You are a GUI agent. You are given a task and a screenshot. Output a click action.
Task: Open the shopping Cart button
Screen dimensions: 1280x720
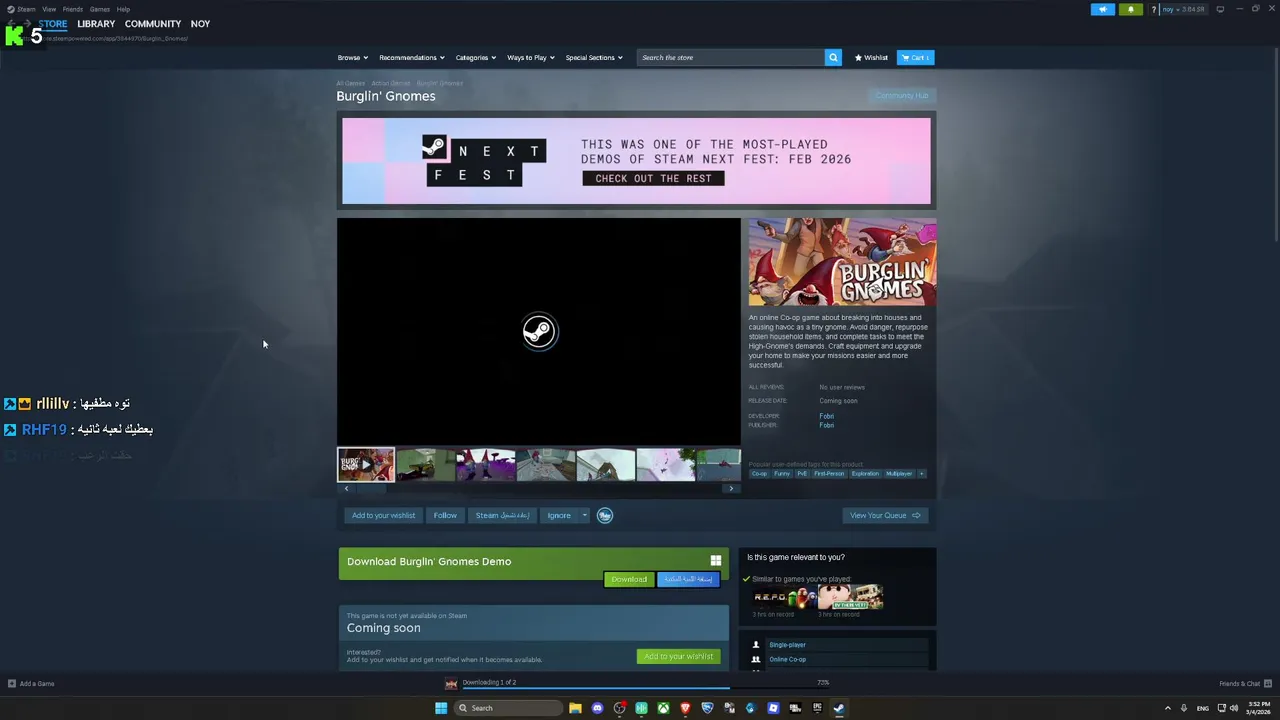(915, 57)
